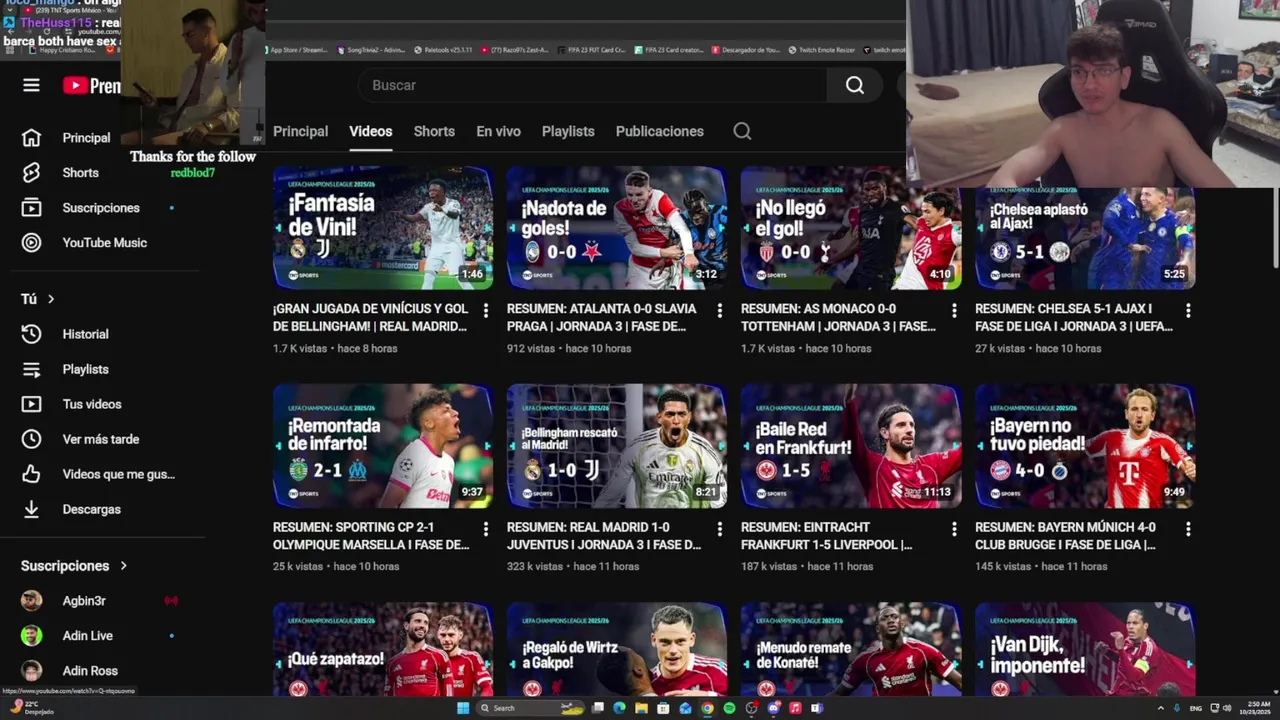Image resolution: width=1280 pixels, height=720 pixels.
Task: Open the ¡Regaló de Wirtz a Gakpo! thumbnail
Action: (617, 649)
